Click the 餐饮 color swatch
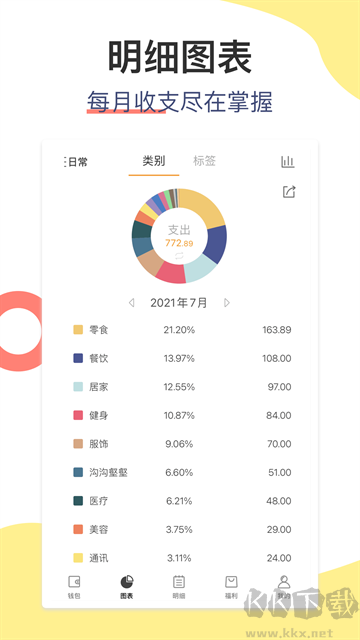The height and width of the screenshot is (640, 360). coord(78,358)
